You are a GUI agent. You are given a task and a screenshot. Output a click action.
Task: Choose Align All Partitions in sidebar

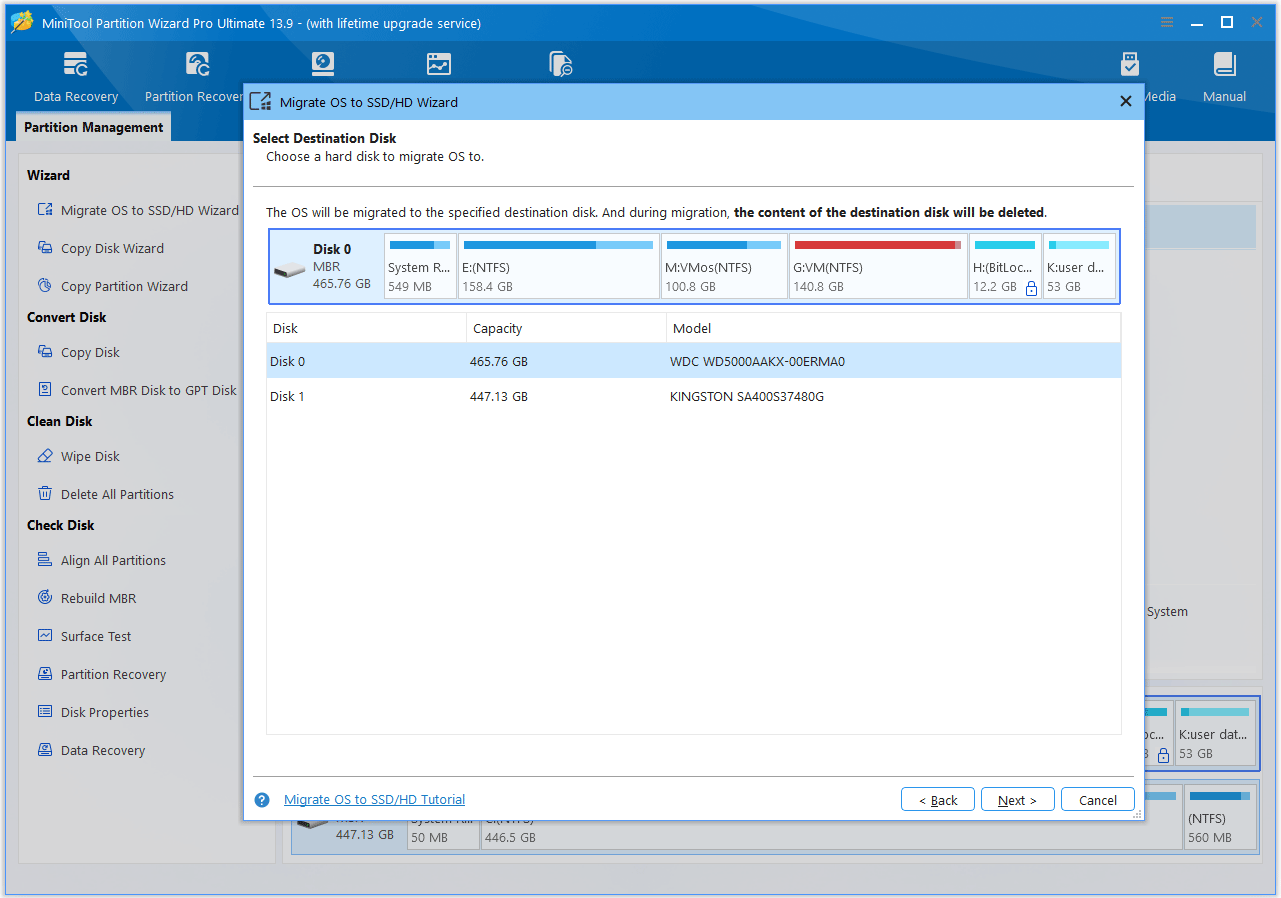tap(113, 560)
